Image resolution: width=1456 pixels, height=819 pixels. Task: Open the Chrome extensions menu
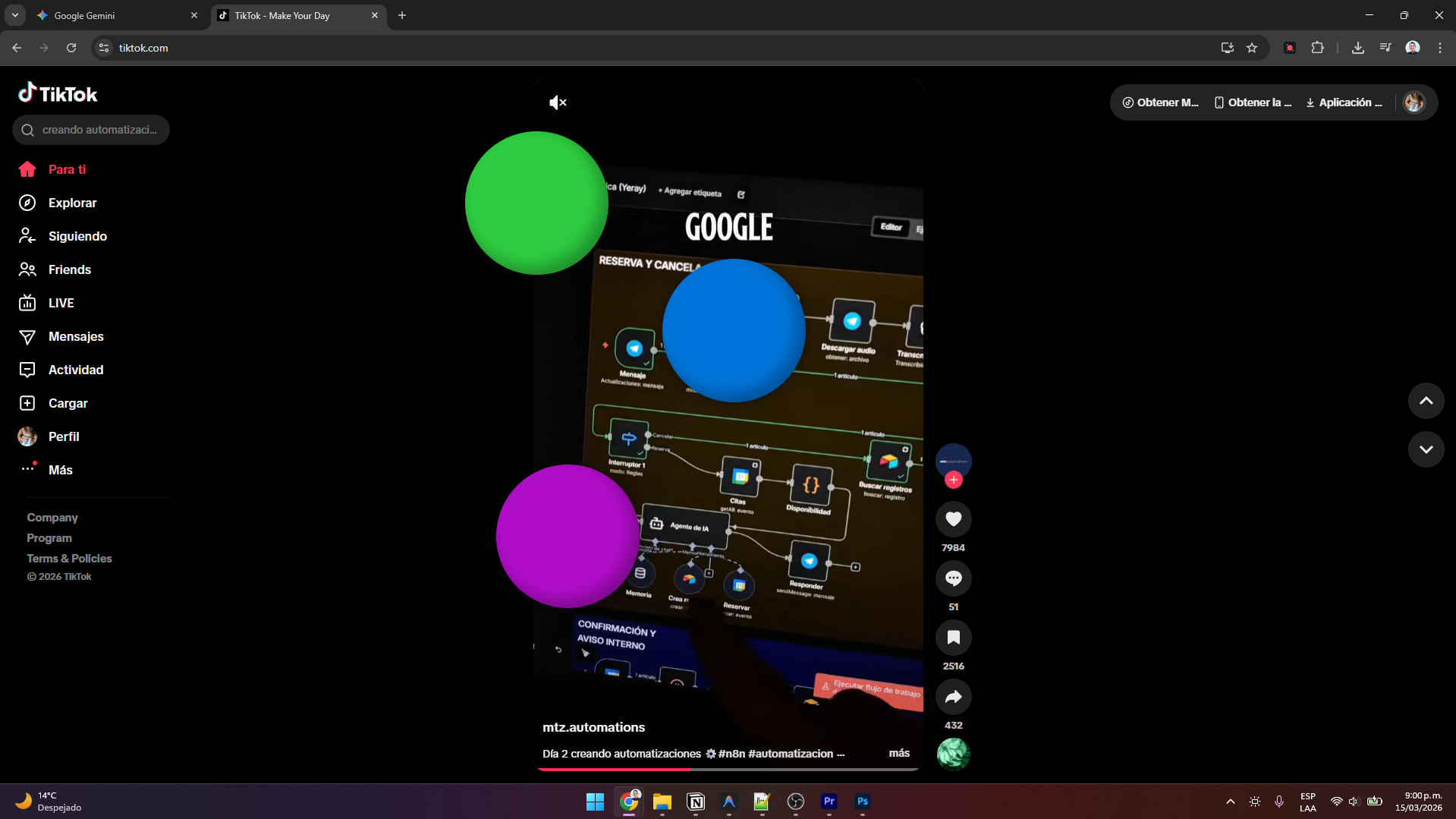click(1318, 48)
